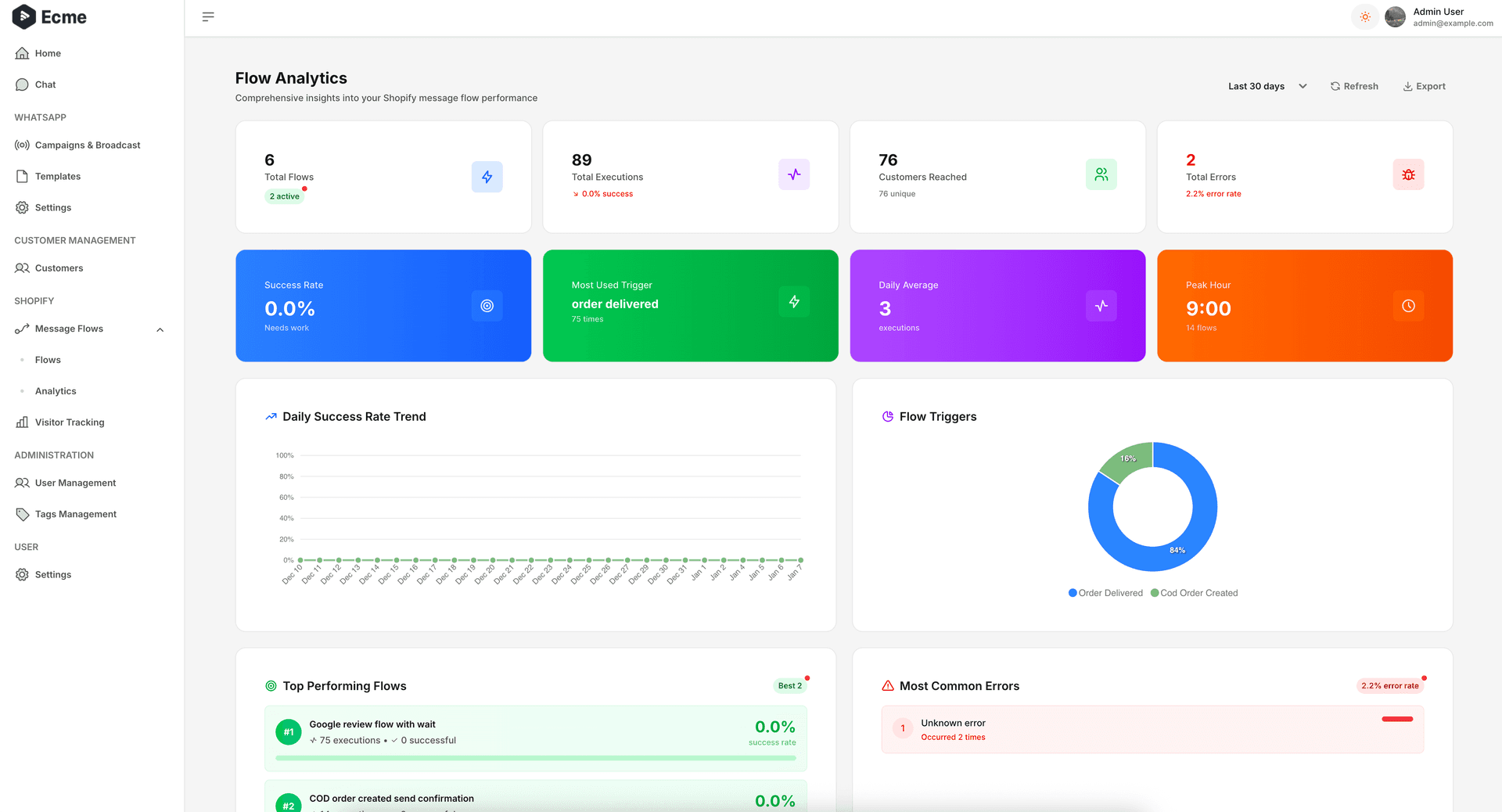This screenshot has width=1502, height=812.
Task: Click the Admin User avatar
Action: (x=1395, y=16)
